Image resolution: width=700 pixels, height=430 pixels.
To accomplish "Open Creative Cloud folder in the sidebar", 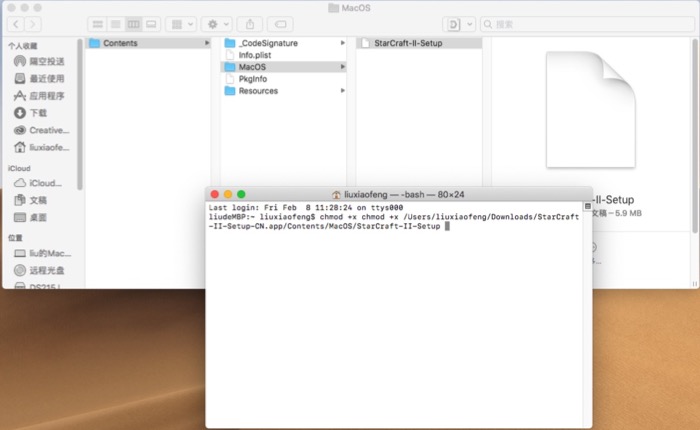I will 42,130.
